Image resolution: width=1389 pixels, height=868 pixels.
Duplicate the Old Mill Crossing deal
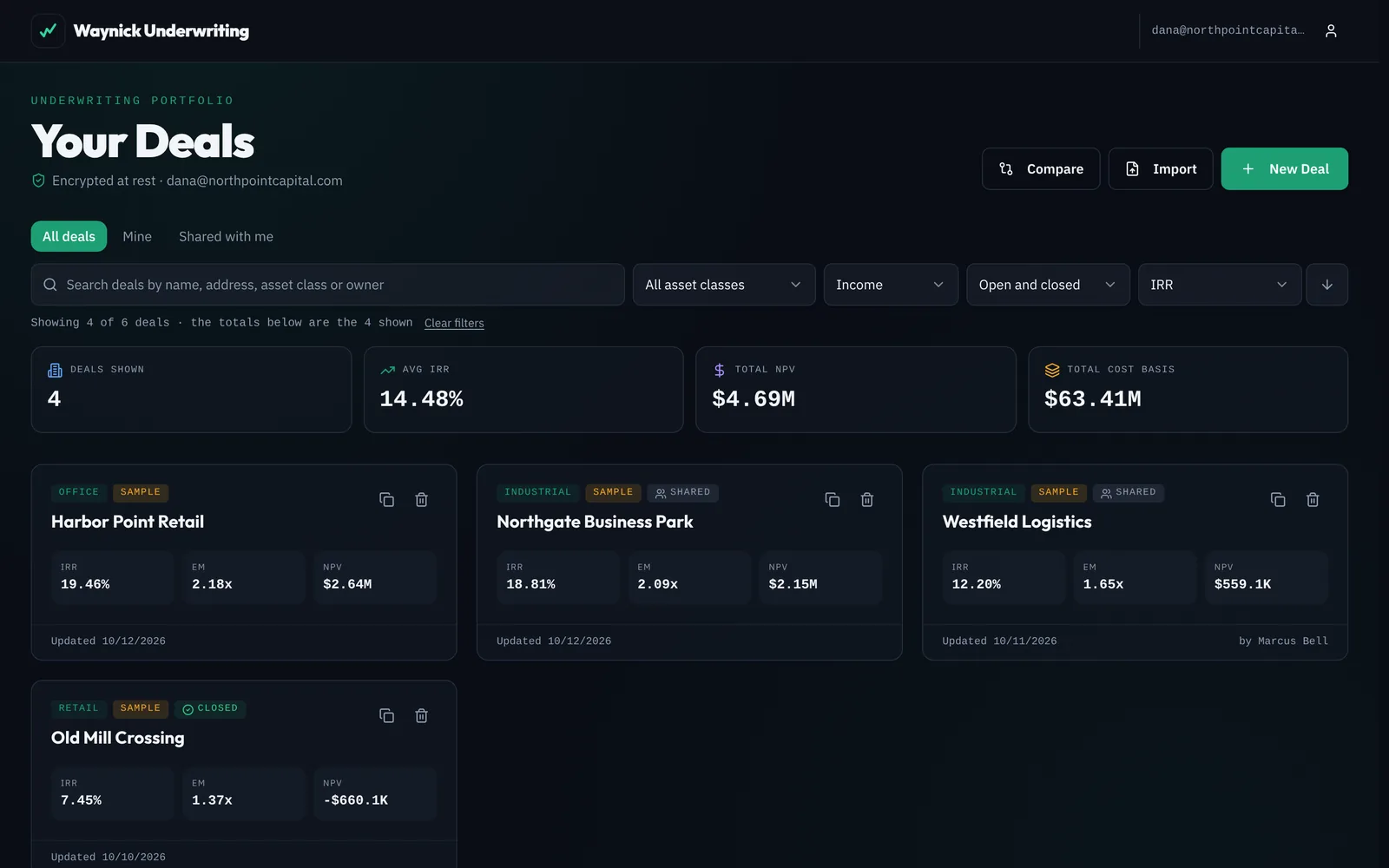(387, 716)
